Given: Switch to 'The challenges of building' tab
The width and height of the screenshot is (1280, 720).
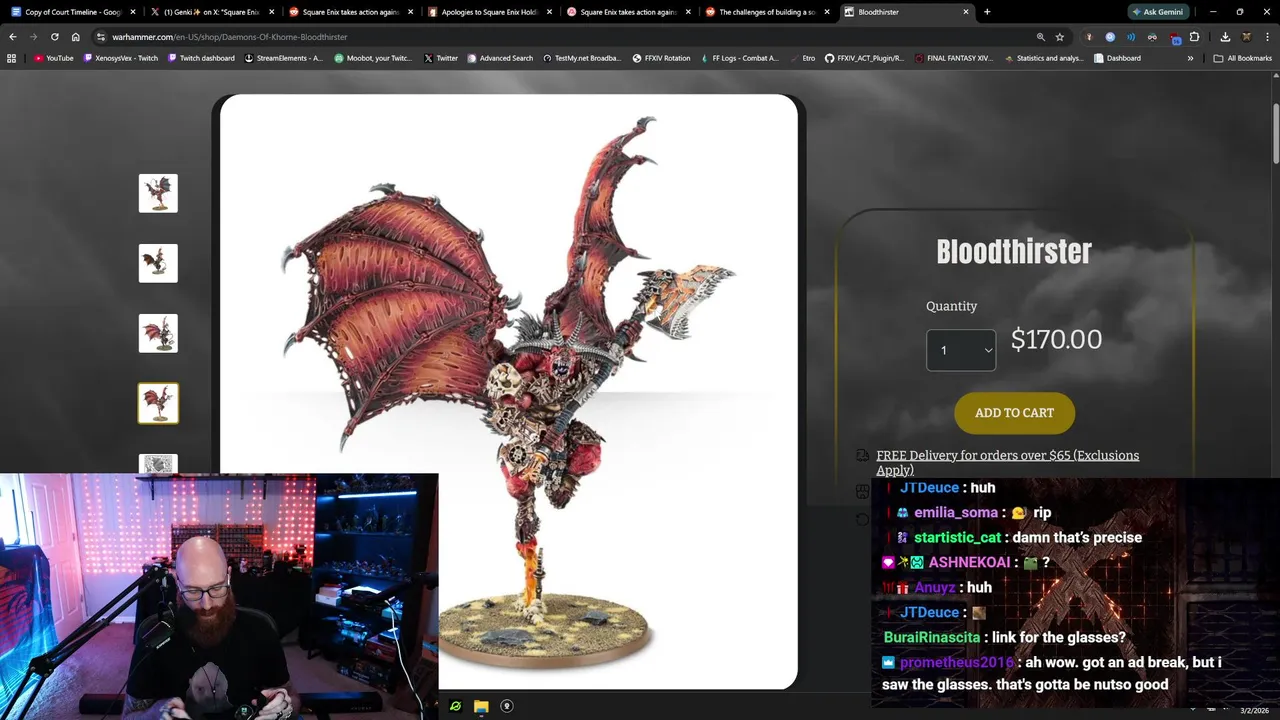Looking at the screenshot, I should point(766,12).
